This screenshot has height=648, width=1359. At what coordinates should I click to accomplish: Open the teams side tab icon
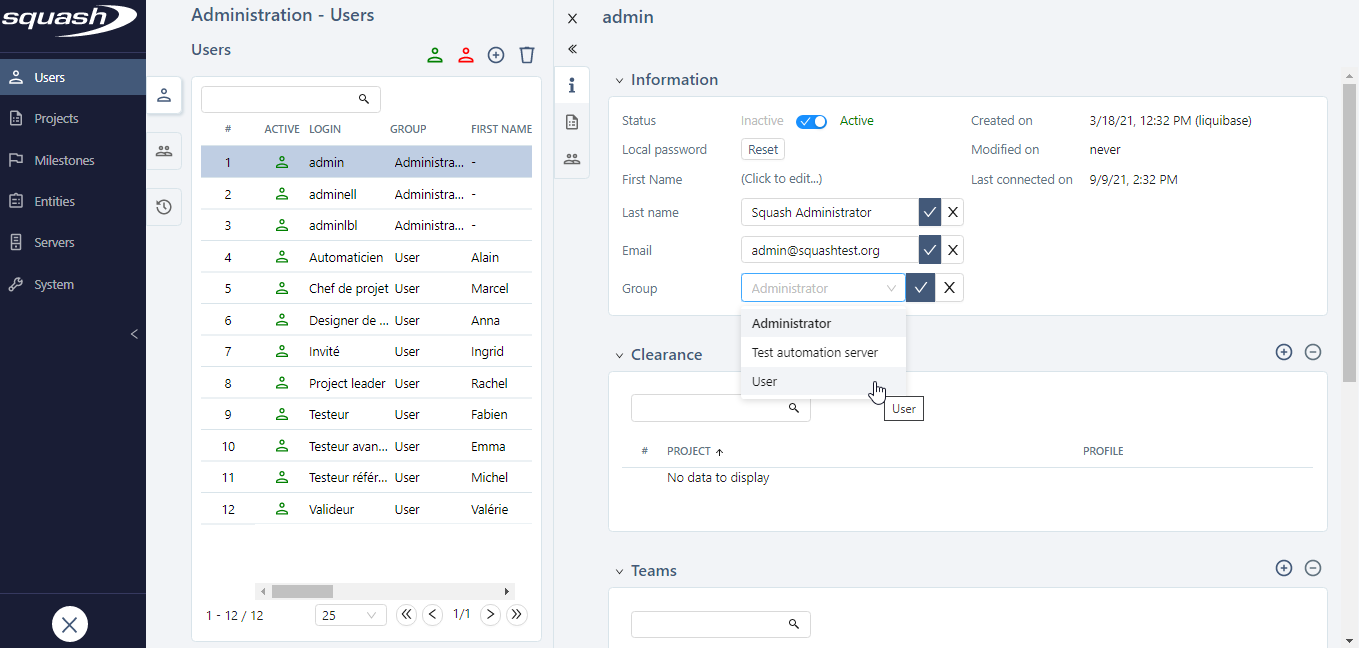[164, 151]
